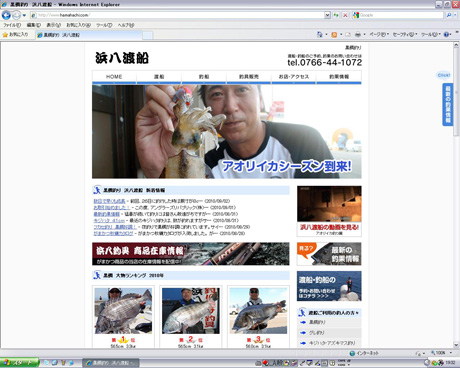Click the 釣船 navigation tab
Screen dimensions: 460x368
pyautogui.click(x=204, y=77)
